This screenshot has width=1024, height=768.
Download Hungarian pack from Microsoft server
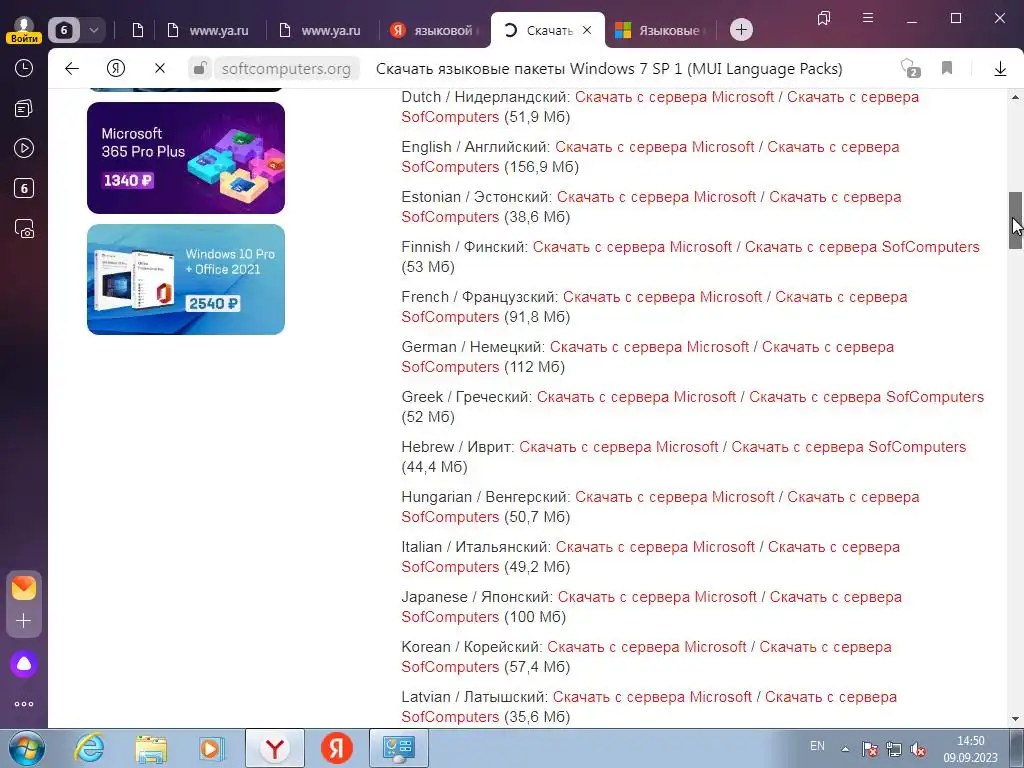click(x=675, y=497)
